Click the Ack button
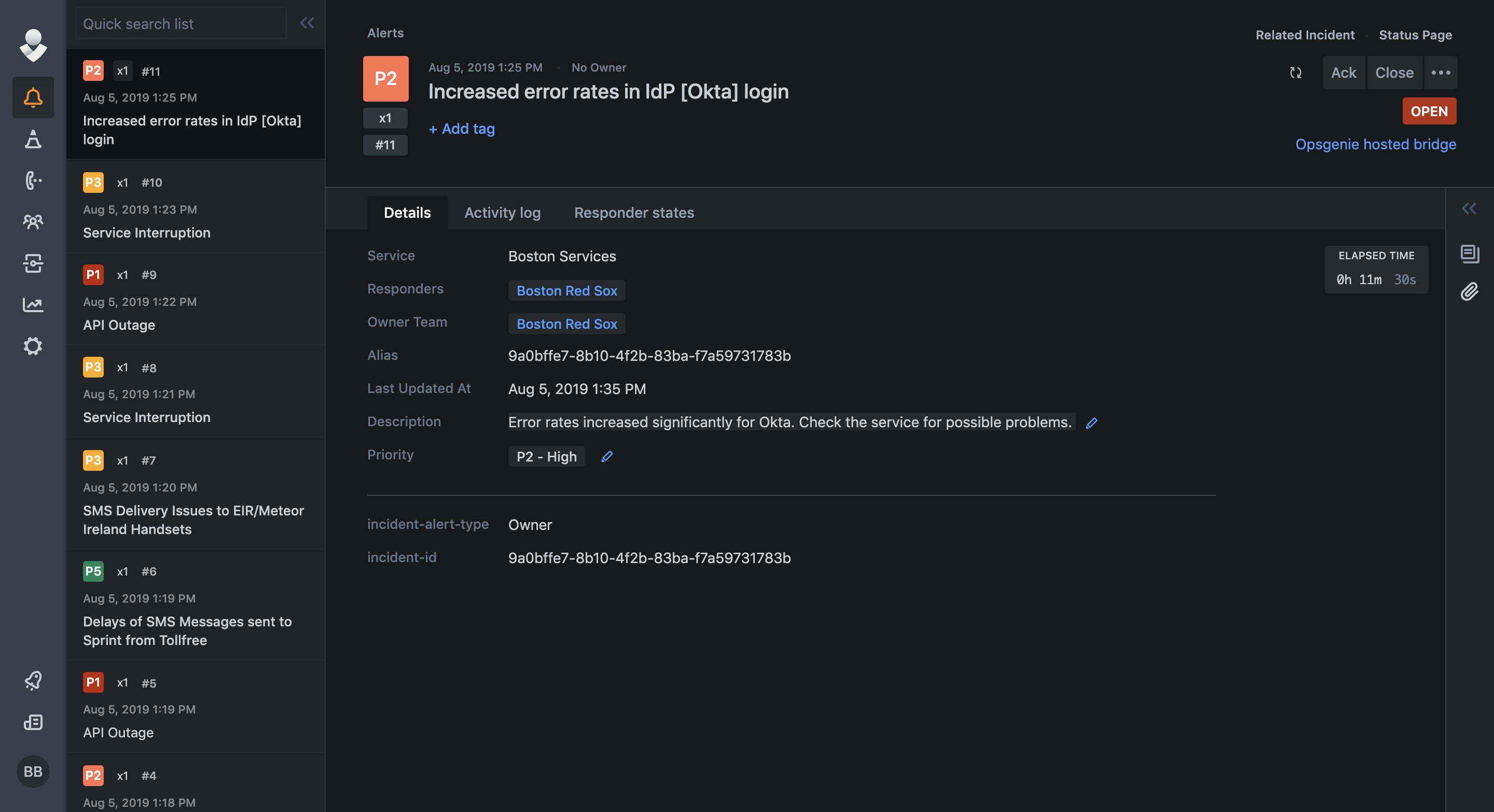Image resolution: width=1494 pixels, height=812 pixels. tap(1344, 73)
